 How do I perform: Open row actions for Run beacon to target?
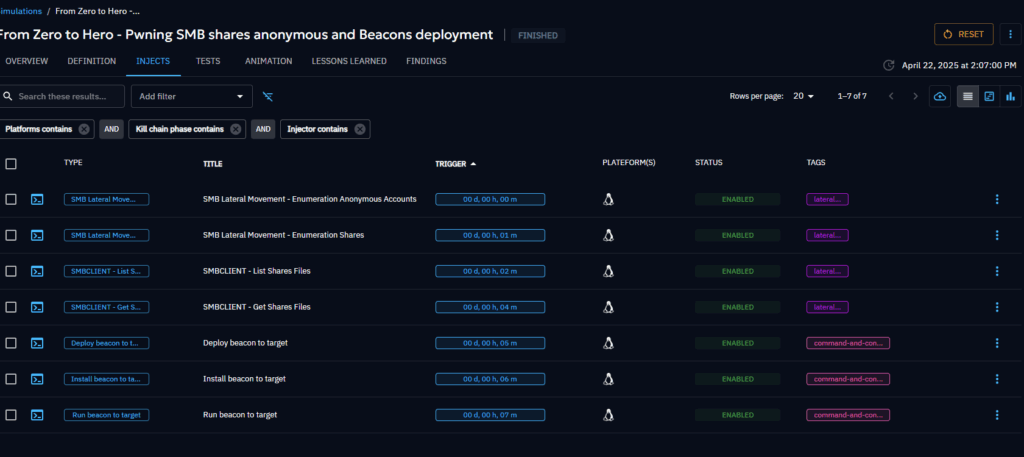click(x=996, y=415)
